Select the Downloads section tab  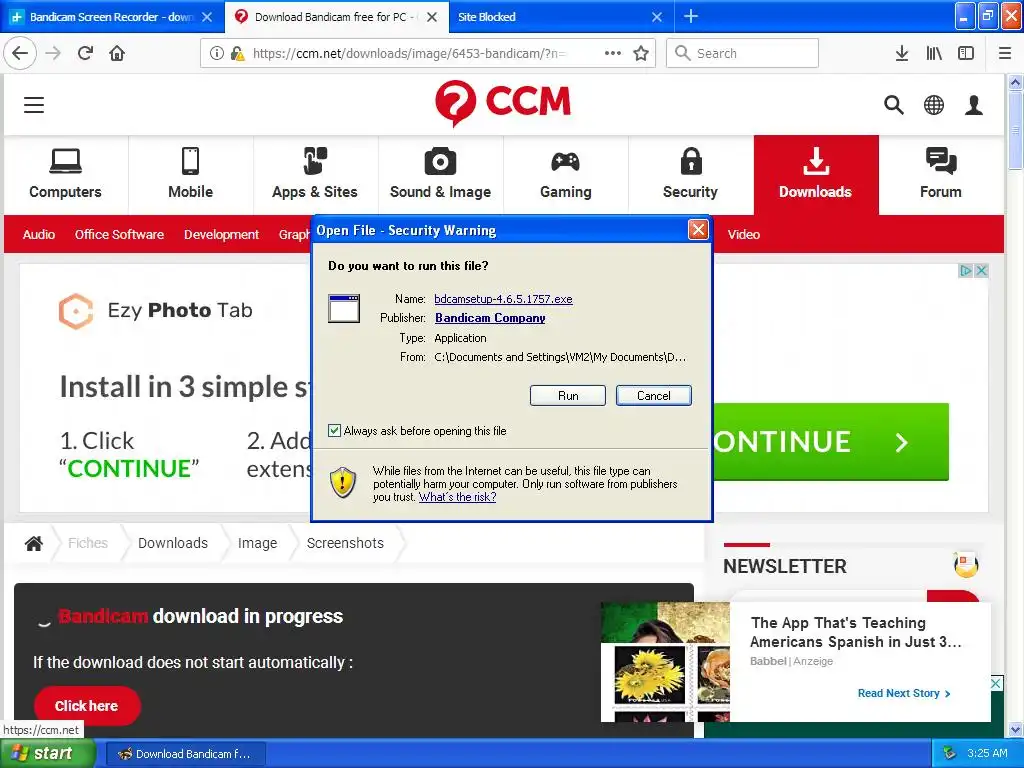816,174
